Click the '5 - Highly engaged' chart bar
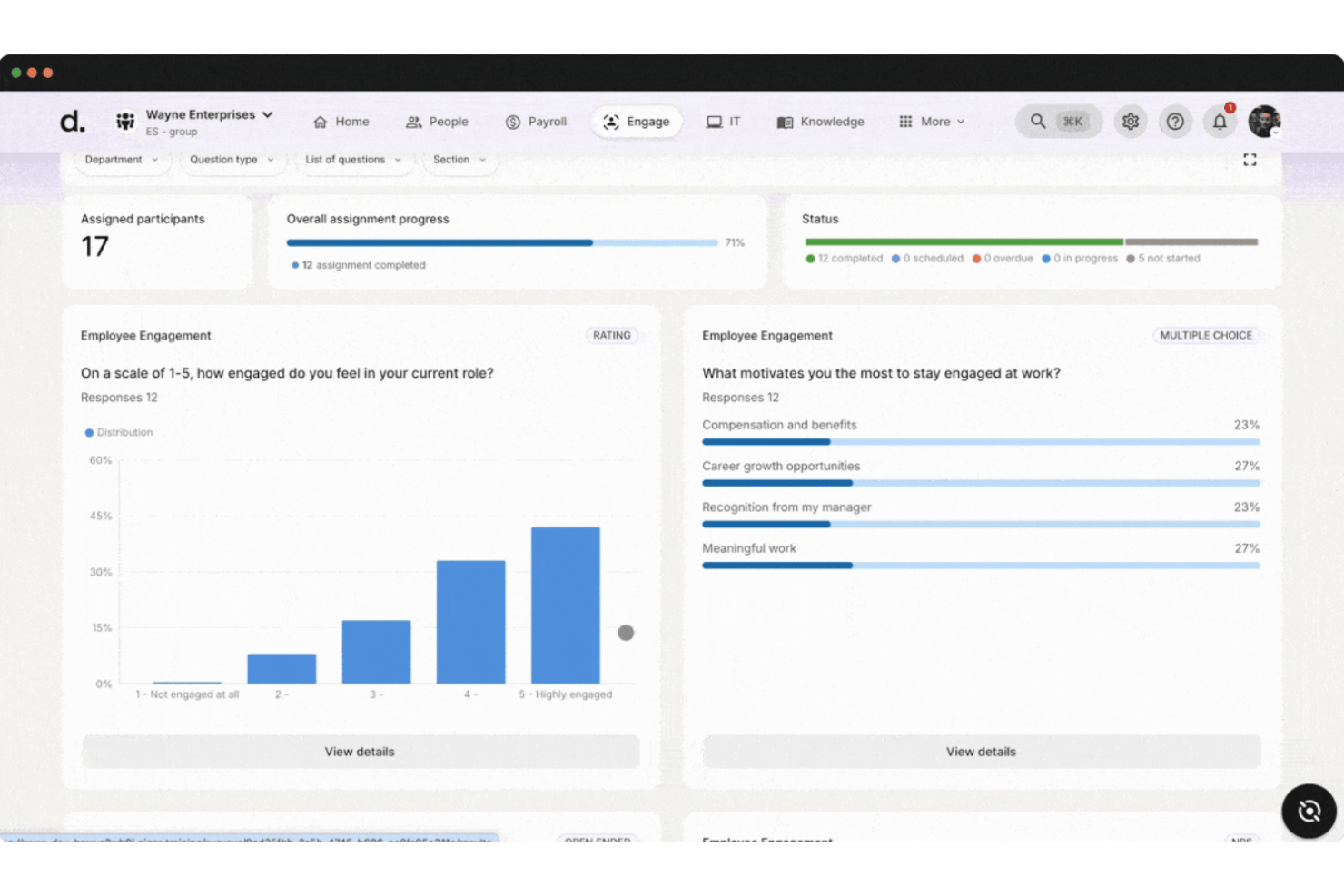Viewport: 1344px width, 896px height. [x=566, y=606]
